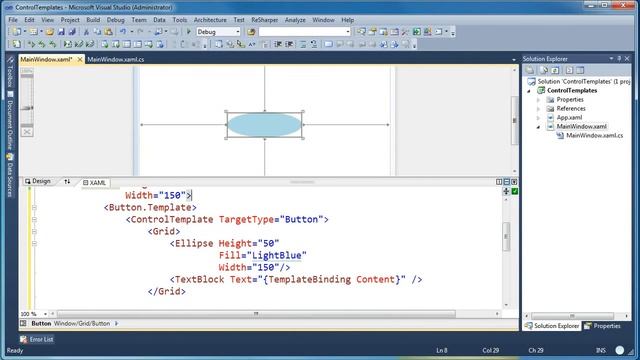
Task: Select MainWindow.xaml.cs in Solution Explorer
Action: (x=594, y=136)
